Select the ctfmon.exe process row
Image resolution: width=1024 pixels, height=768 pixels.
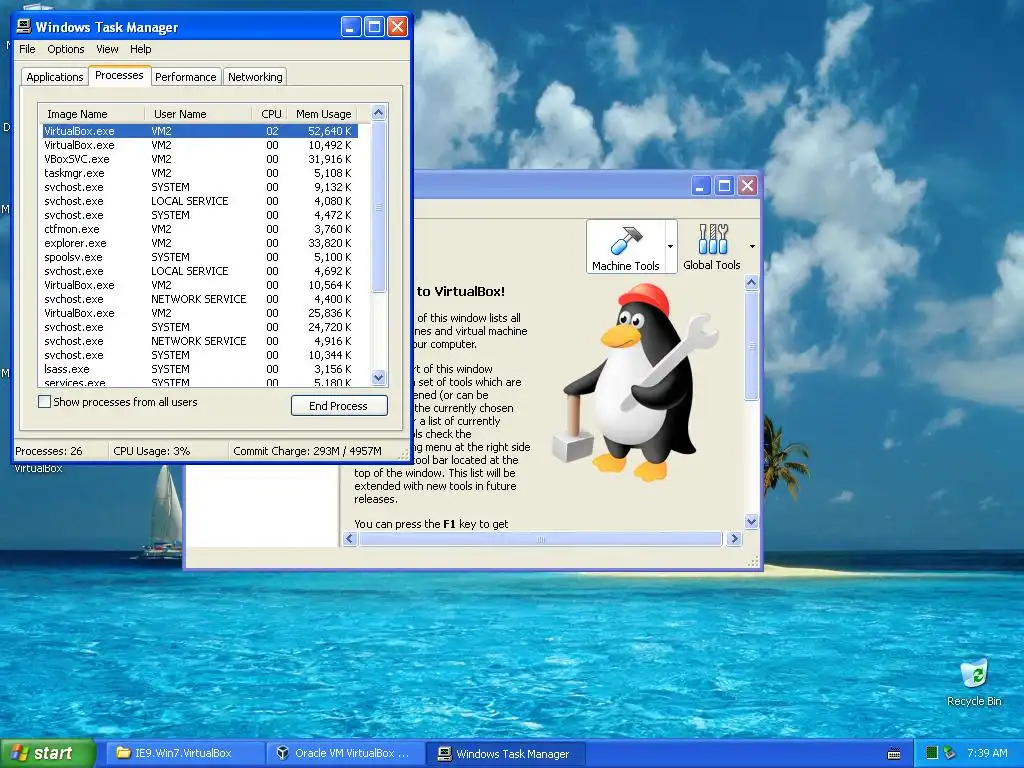200,229
